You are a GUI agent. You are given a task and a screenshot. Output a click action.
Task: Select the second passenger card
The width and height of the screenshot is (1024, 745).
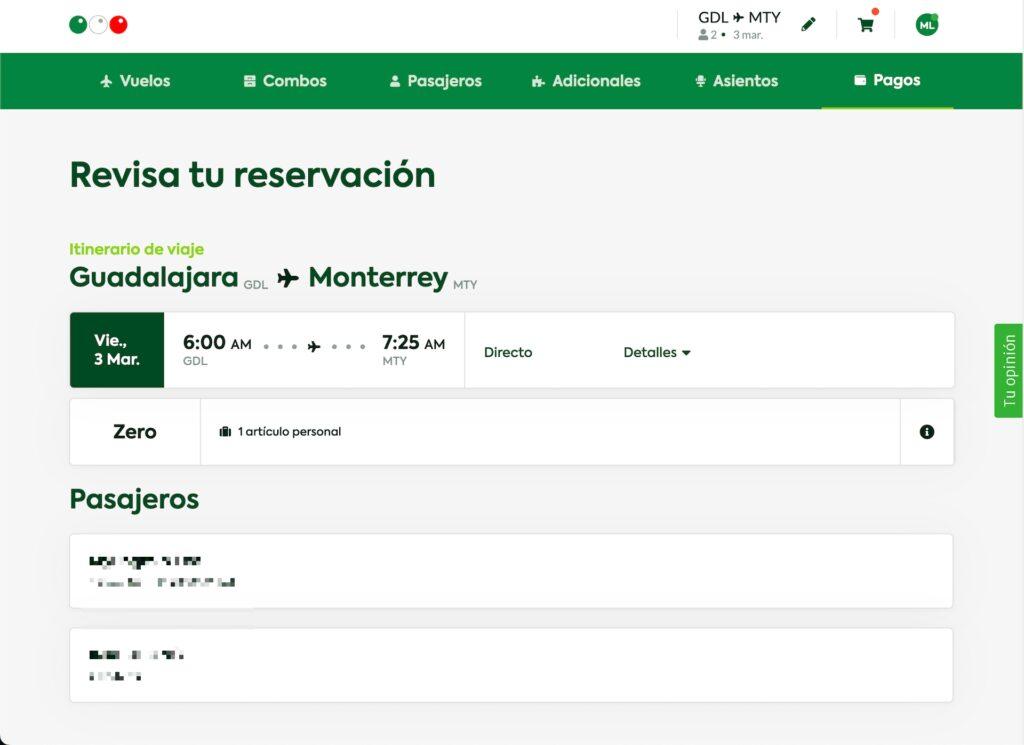[x=511, y=665]
